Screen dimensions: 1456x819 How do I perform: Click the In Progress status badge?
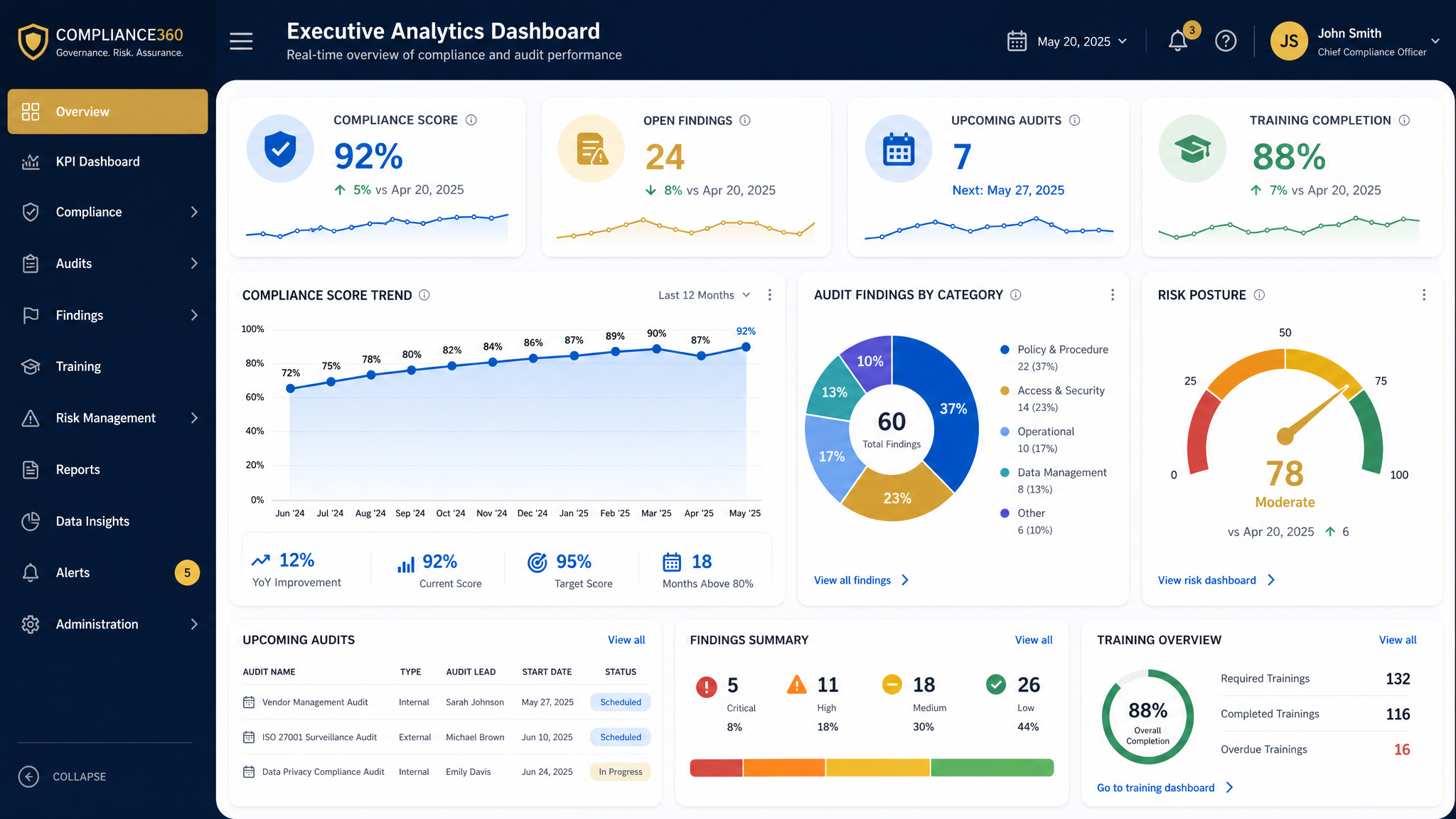click(x=620, y=772)
